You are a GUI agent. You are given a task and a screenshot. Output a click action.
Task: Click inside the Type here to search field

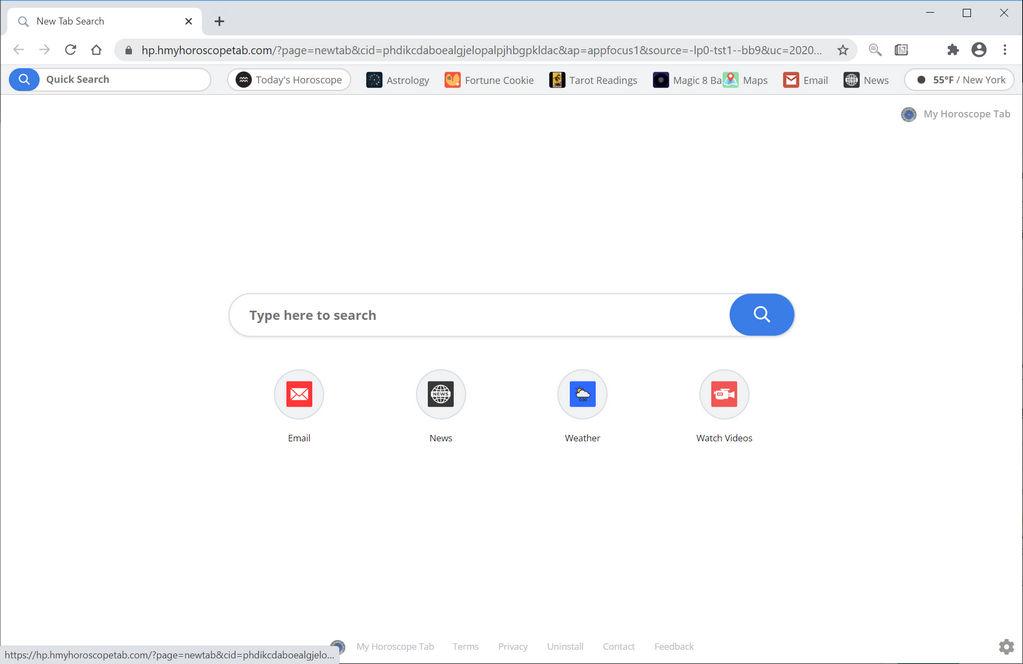(450, 314)
